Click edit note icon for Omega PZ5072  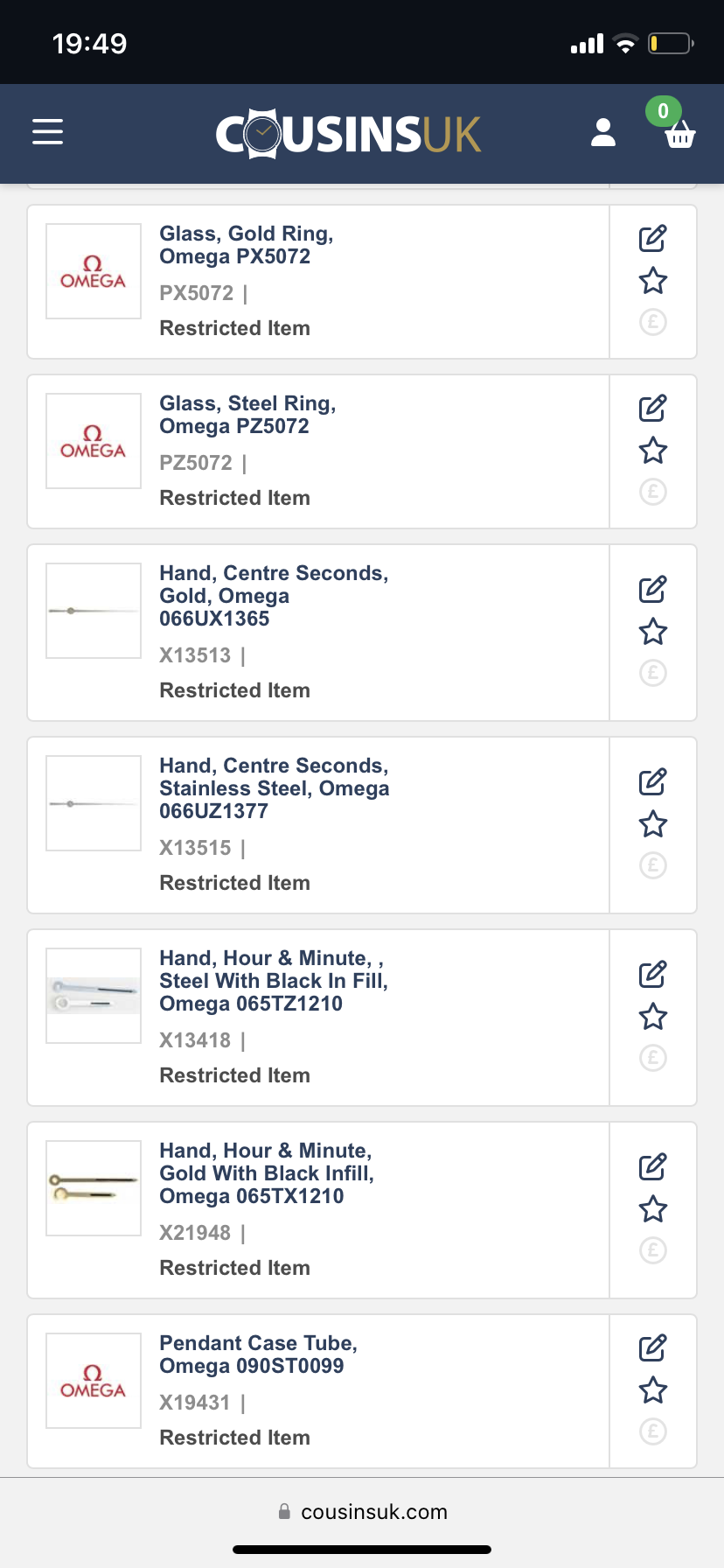pos(652,409)
